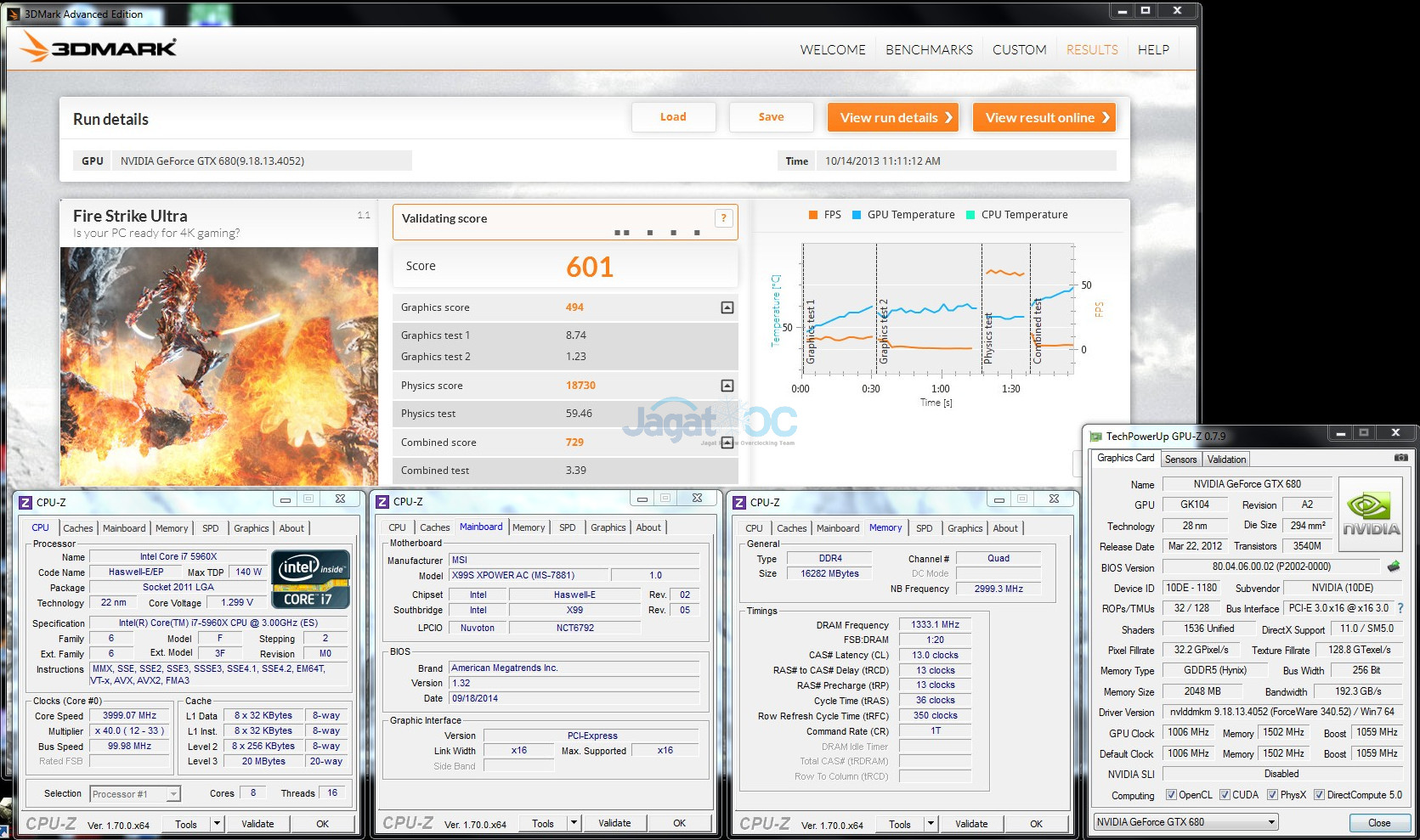Click the 3DMark logo in the header
Viewport: 1420px width, 840px height.
tap(99, 48)
